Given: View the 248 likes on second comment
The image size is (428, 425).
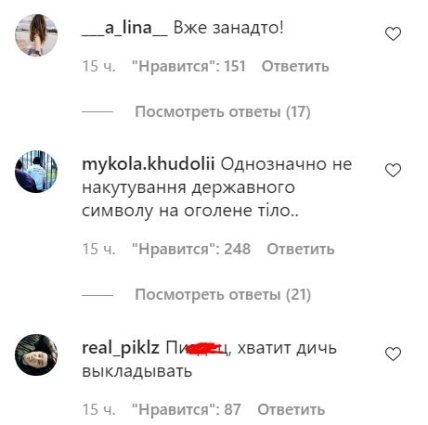Looking at the screenshot, I should point(192,249).
